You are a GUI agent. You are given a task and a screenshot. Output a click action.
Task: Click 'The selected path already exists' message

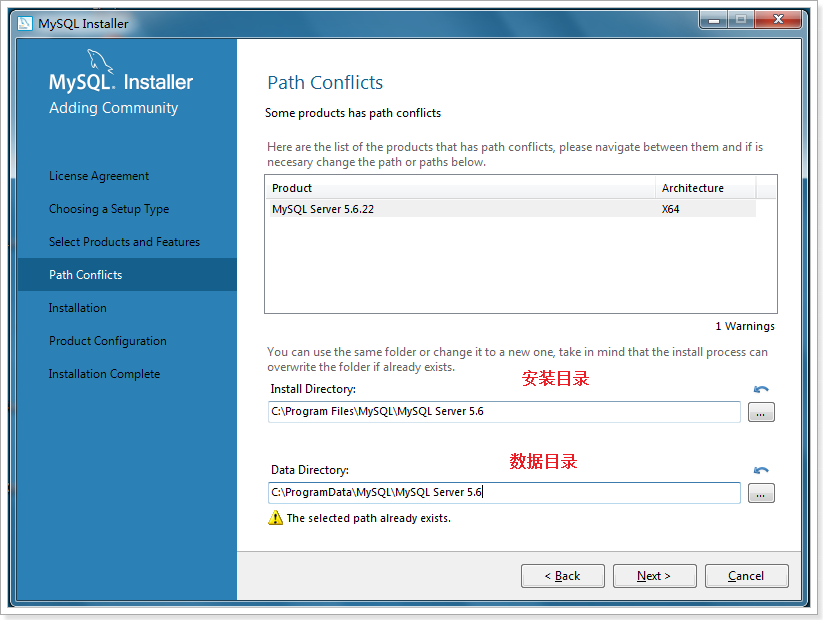click(368, 518)
